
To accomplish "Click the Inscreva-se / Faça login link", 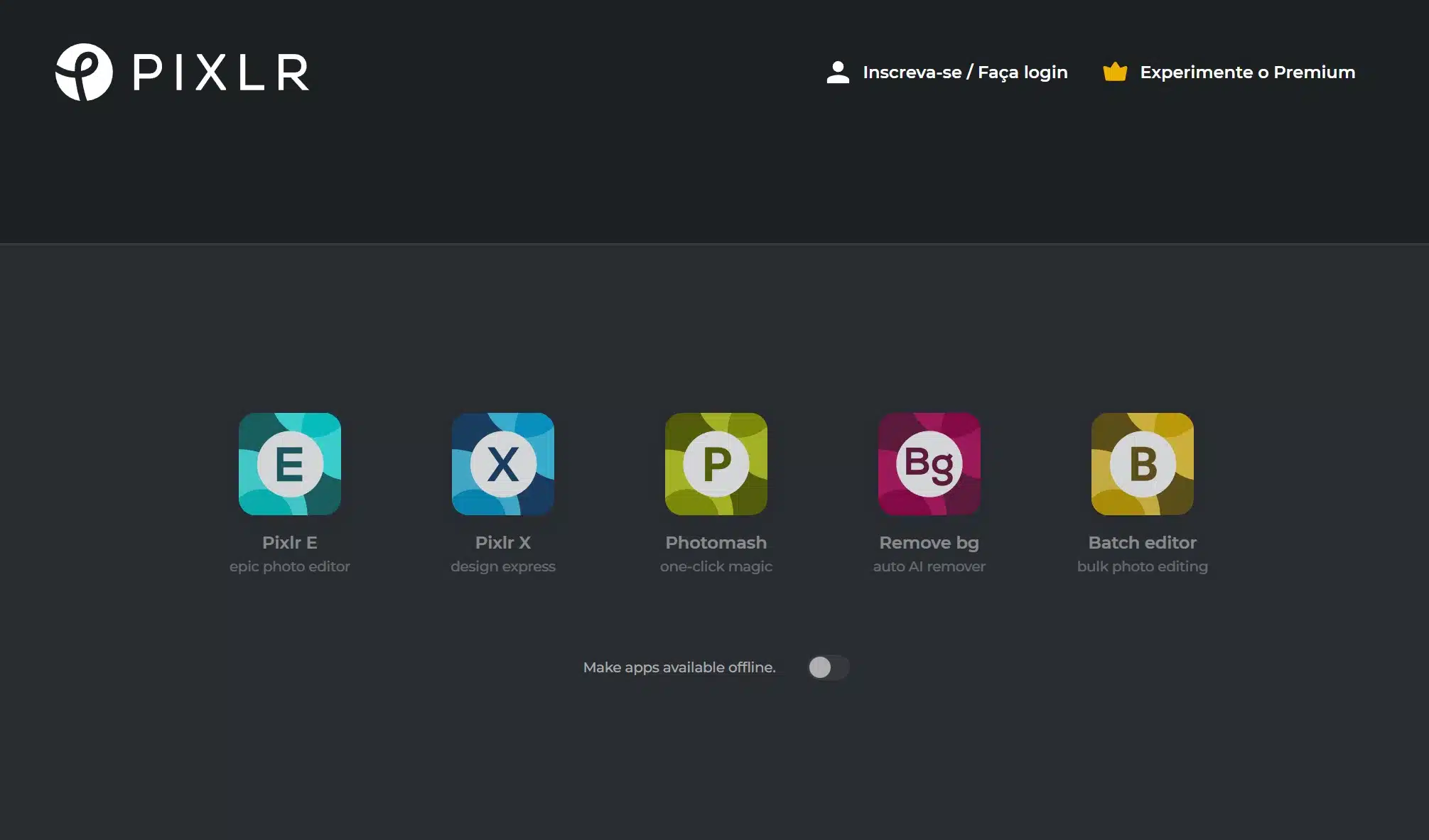I will tap(965, 72).
